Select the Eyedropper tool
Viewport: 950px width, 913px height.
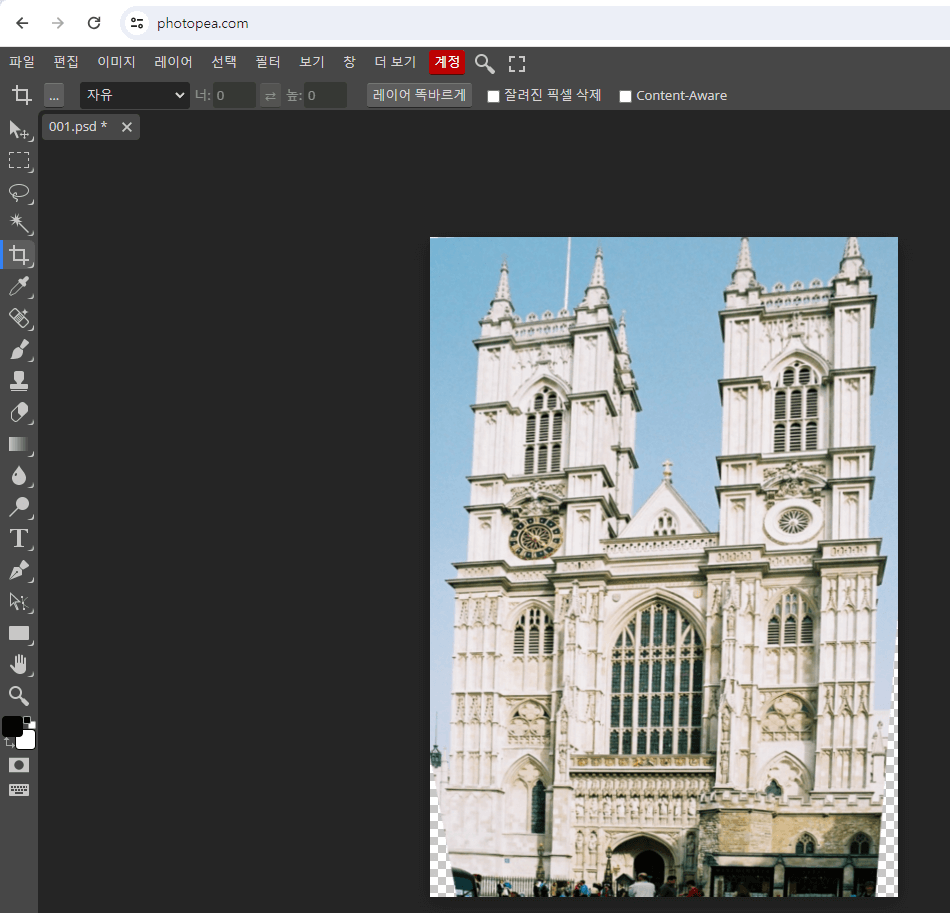point(19,287)
